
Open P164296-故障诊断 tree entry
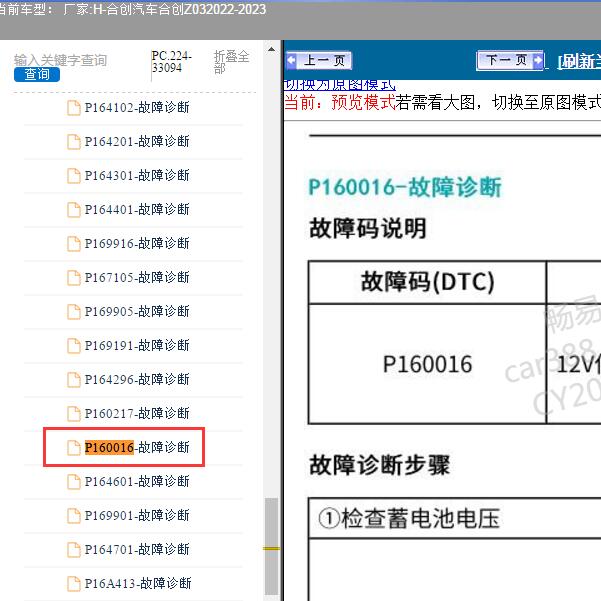(137, 379)
